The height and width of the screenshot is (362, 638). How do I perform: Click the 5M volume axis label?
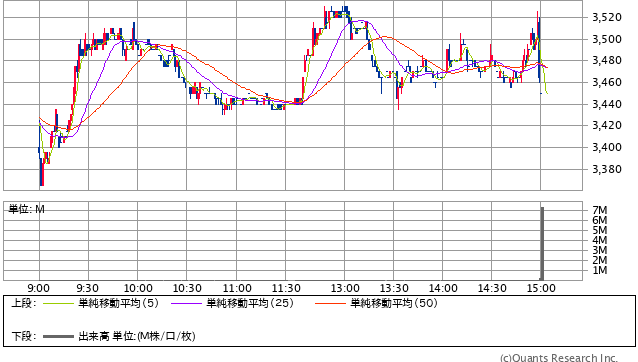click(600, 230)
